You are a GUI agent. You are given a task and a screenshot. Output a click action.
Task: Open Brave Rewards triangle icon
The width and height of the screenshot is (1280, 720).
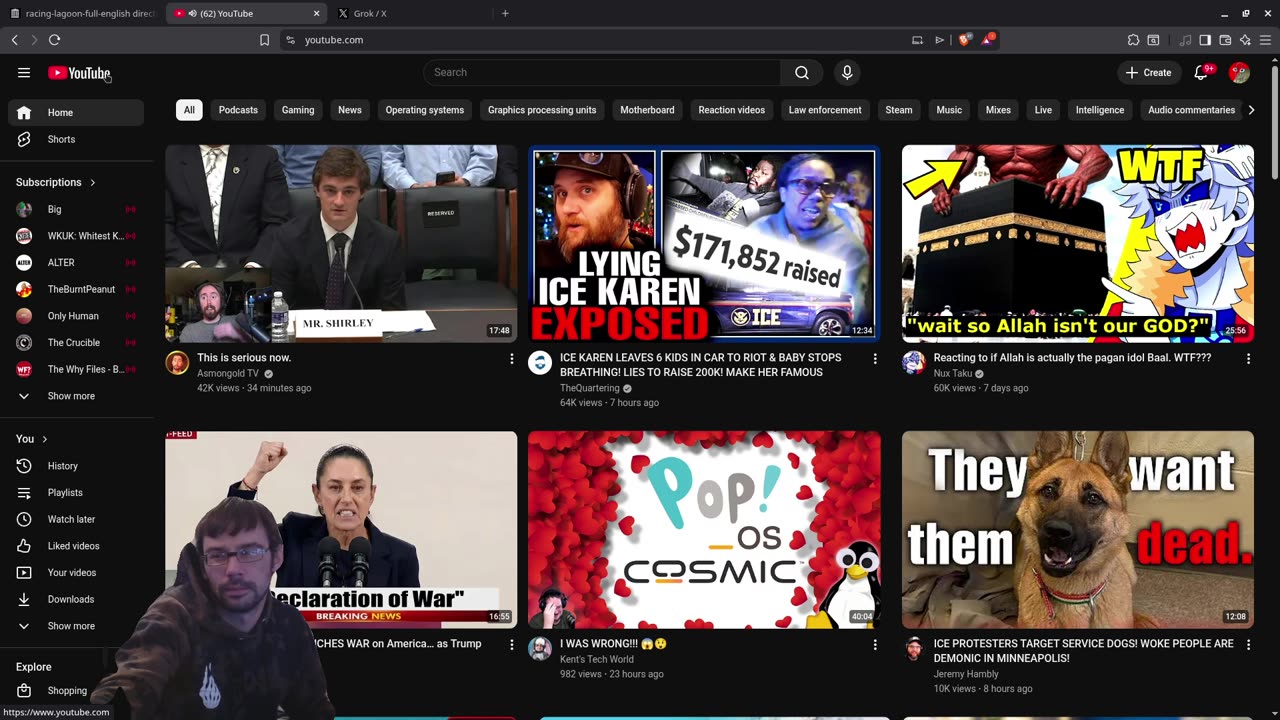point(988,39)
